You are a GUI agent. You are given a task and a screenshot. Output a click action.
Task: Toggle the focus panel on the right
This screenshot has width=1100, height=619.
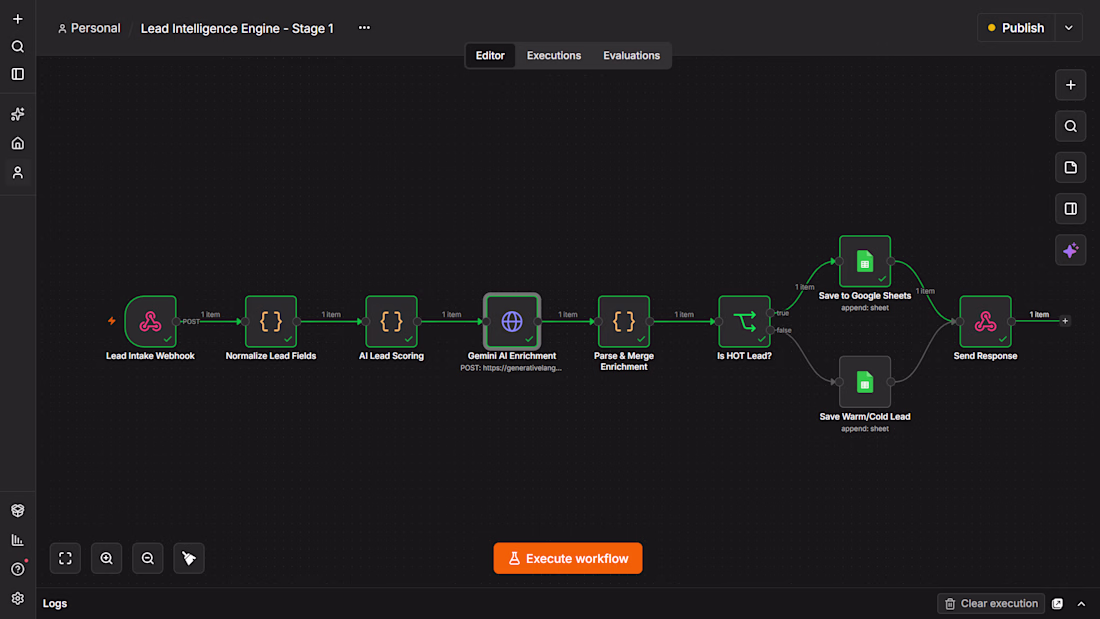click(1071, 209)
